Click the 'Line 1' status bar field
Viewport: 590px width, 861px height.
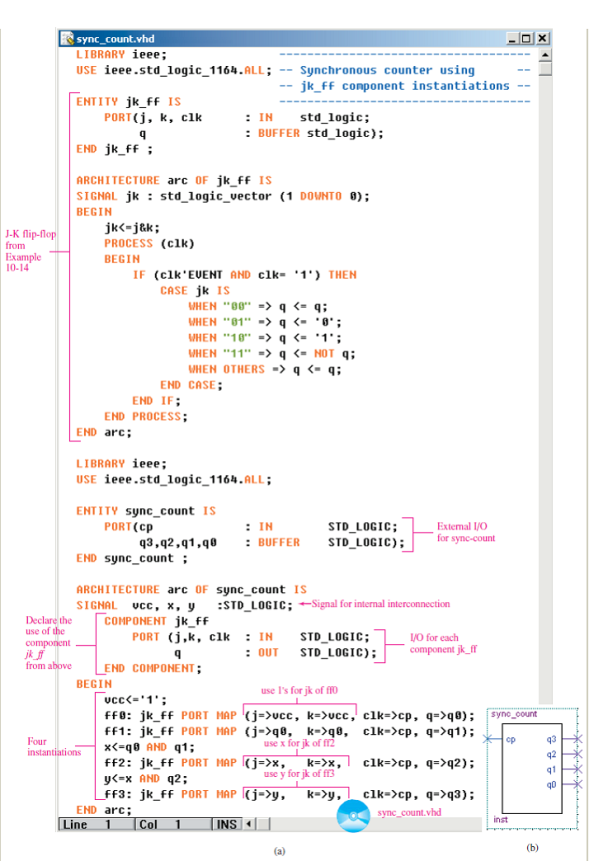tap(96, 824)
